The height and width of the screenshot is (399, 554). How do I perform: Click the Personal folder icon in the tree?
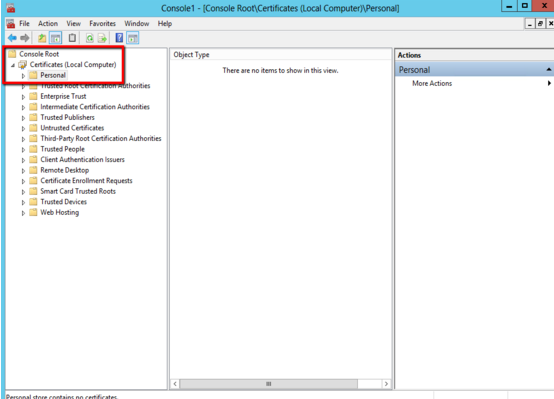coord(33,75)
